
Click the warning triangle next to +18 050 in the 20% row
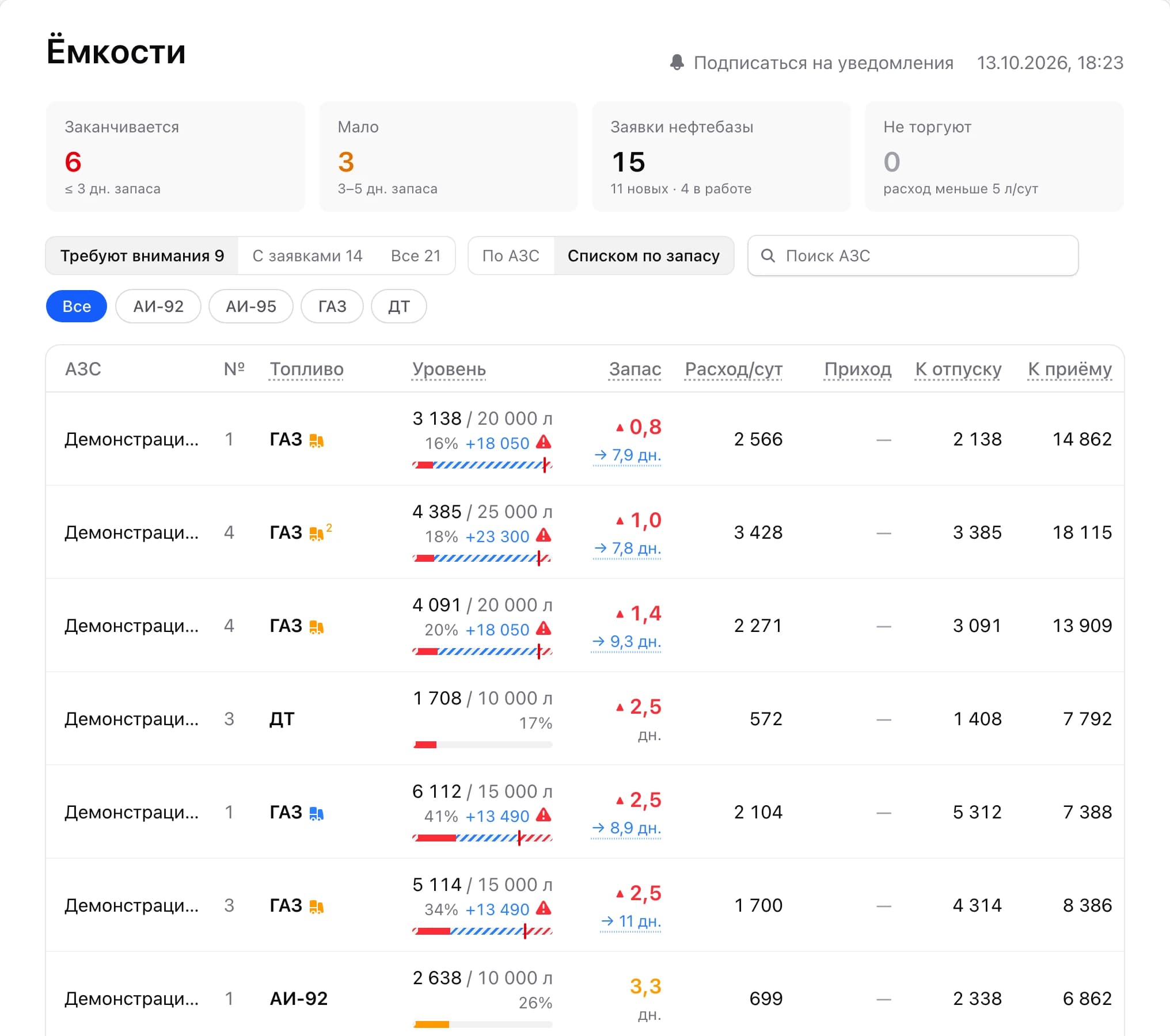pyautogui.click(x=544, y=629)
